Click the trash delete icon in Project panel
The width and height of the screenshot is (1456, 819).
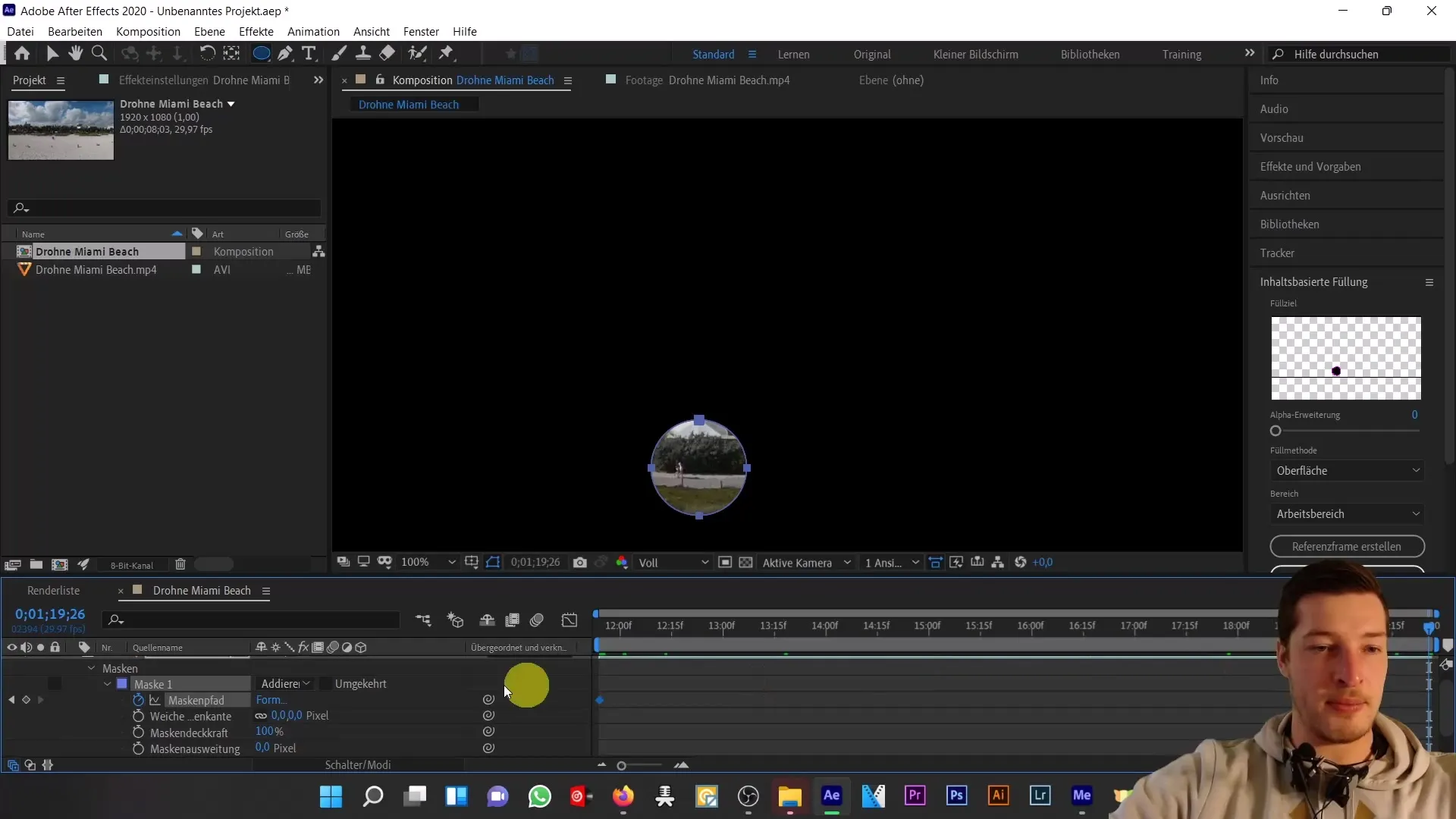pyautogui.click(x=180, y=564)
